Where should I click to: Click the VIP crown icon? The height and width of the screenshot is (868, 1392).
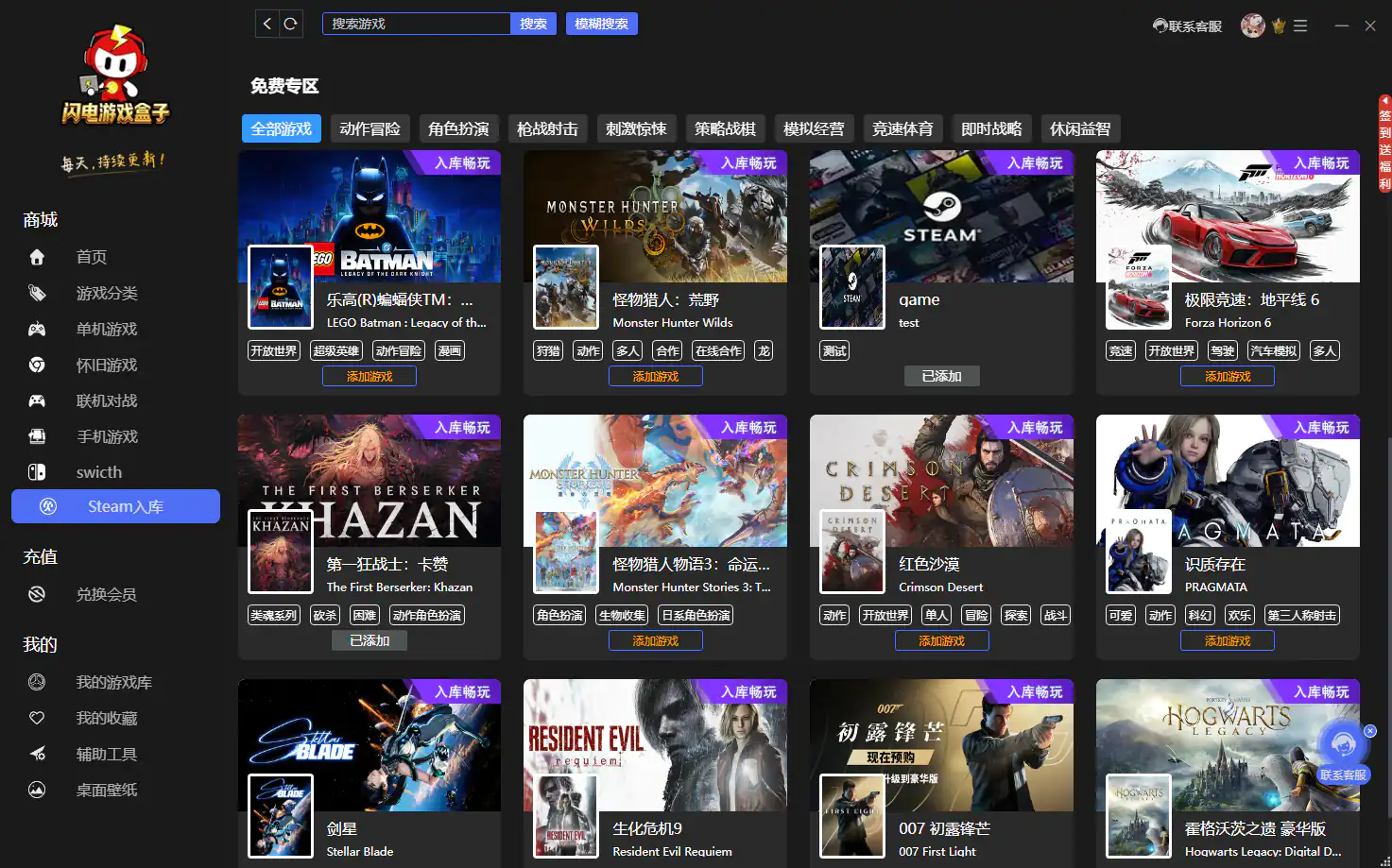(x=1279, y=26)
